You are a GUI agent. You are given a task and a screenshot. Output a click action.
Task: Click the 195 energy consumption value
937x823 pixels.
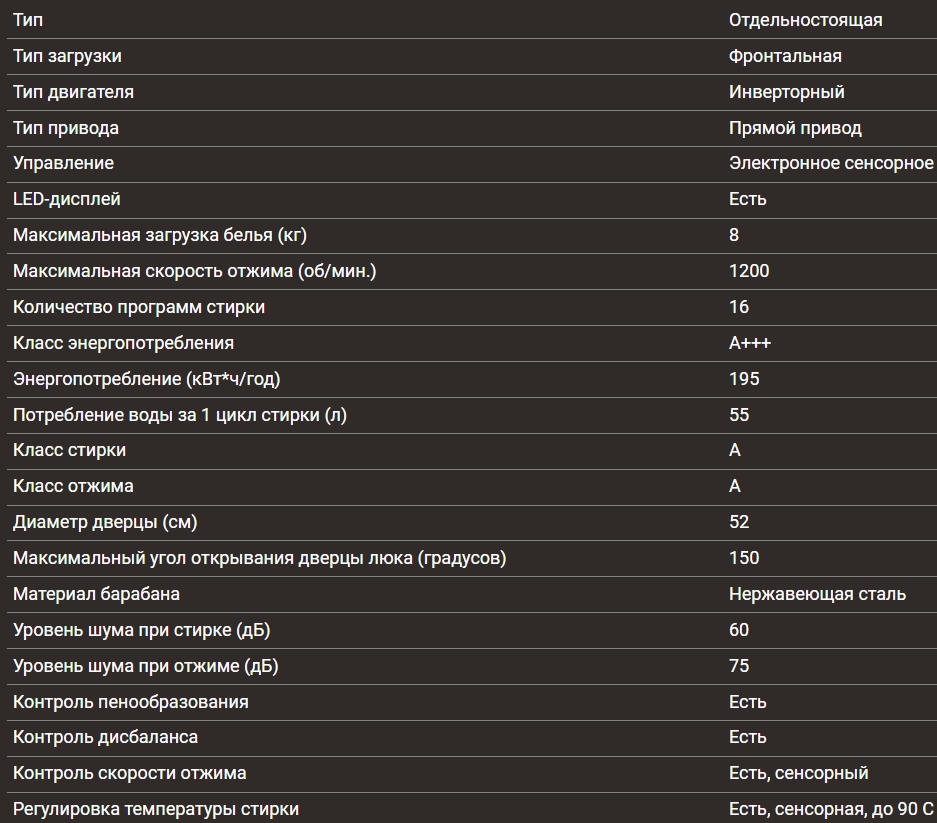coord(744,379)
